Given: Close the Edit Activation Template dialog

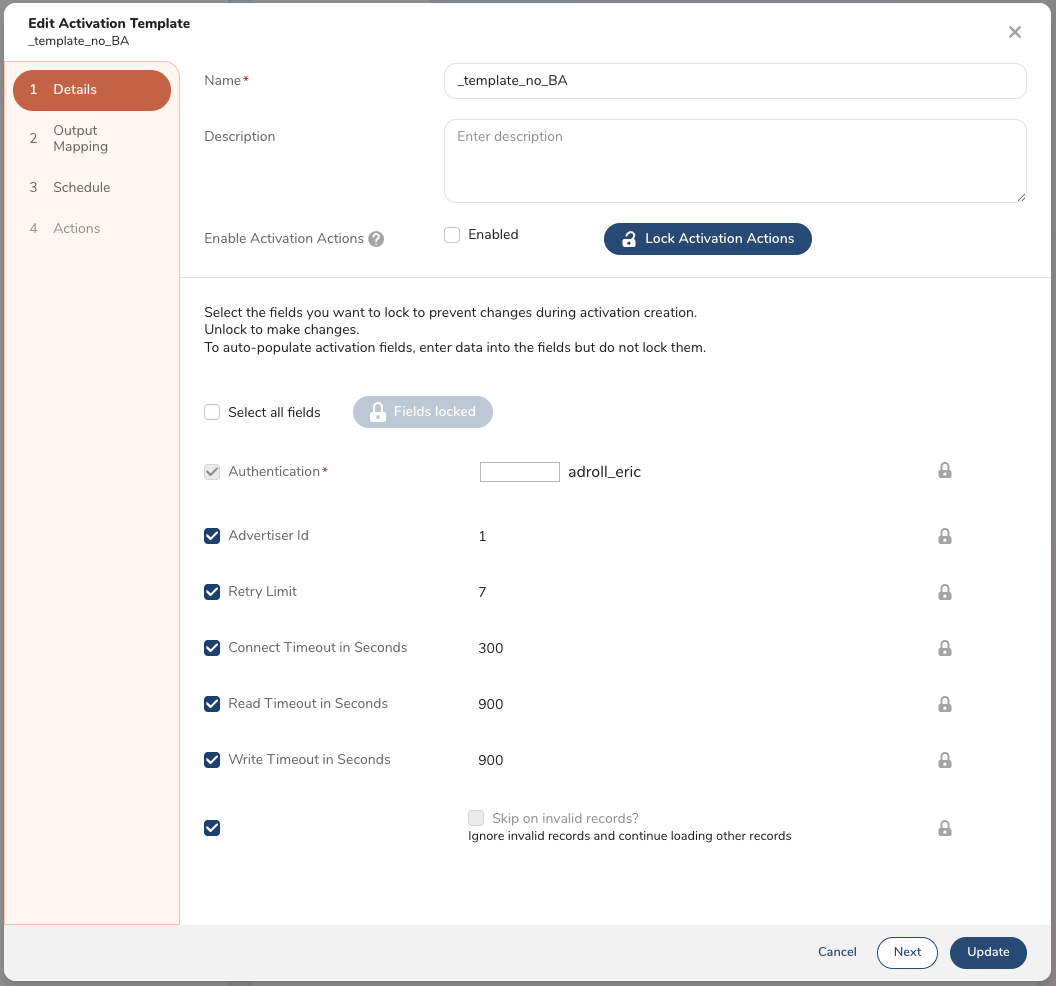Looking at the screenshot, I should pos(1014,32).
